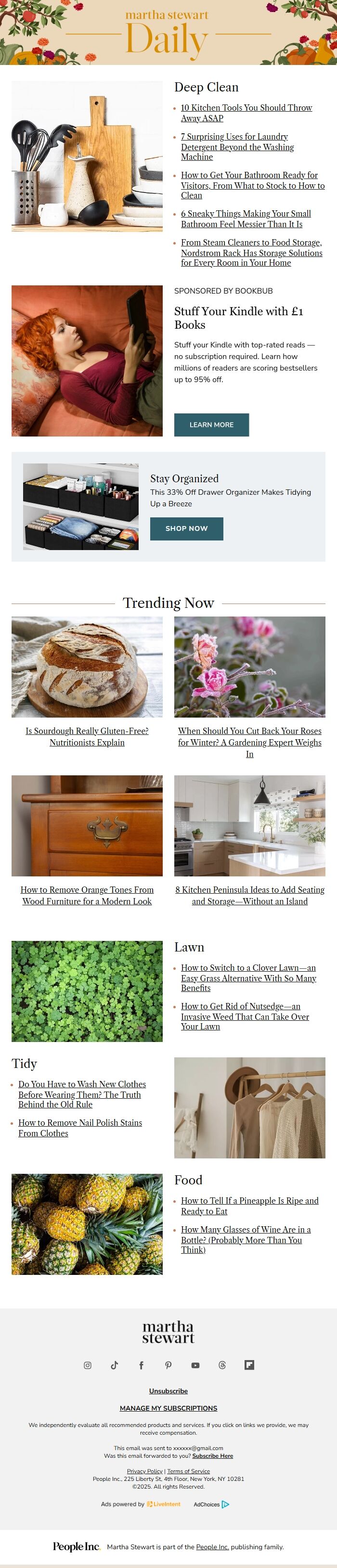
Task: Click the pineapple photo thumbnail
Action: [87, 1223]
